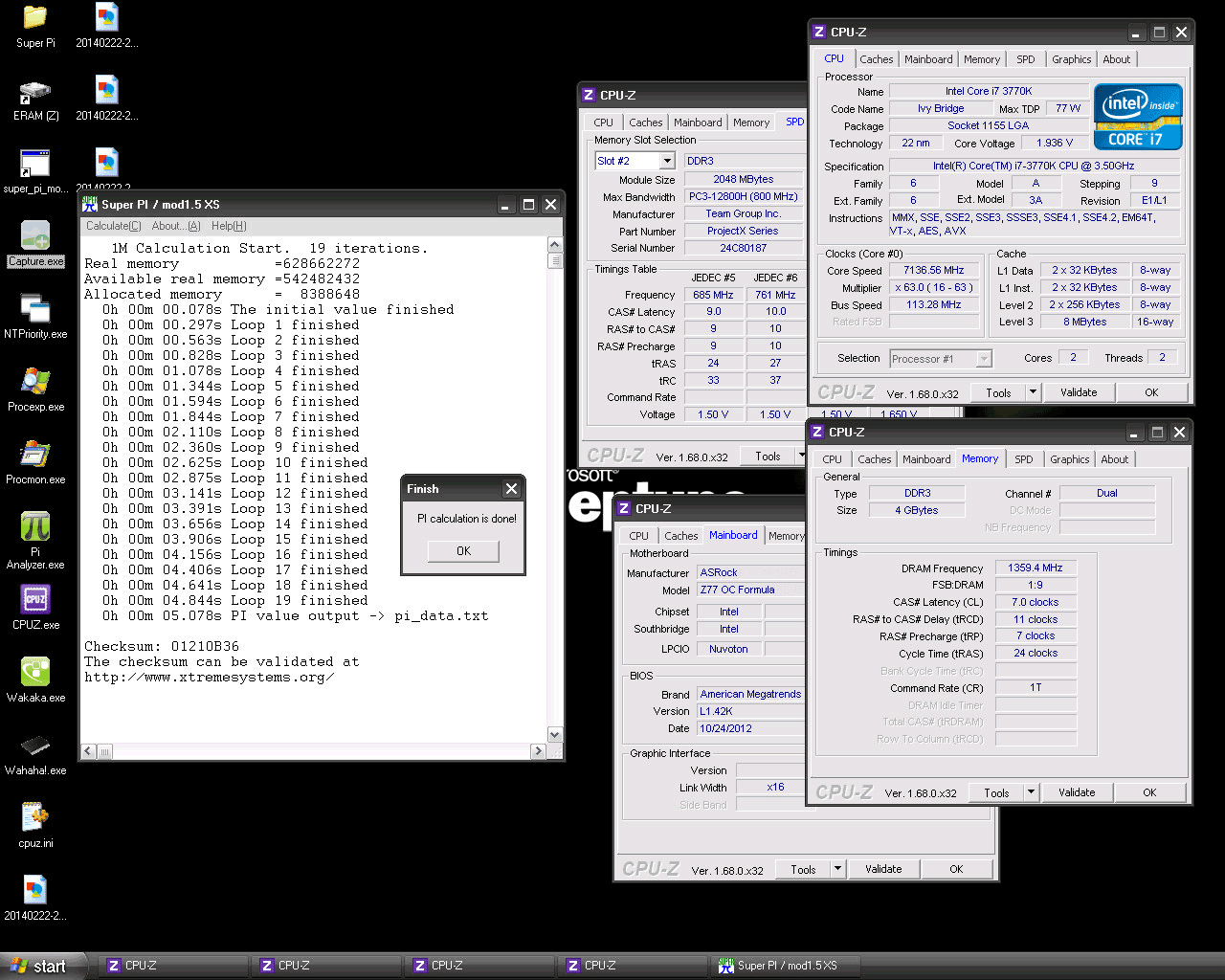Image resolution: width=1225 pixels, height=980 pixels.
Task: Open Wakaka.exe desktop icon
Action: [x=35, y=673]
